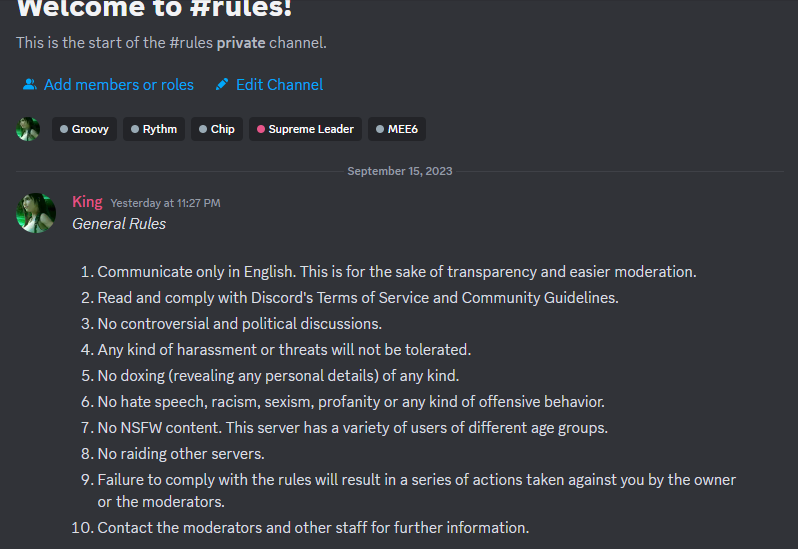Click the "Yesterday at 11:27 PM" timestamp

[x=165, y=203]
